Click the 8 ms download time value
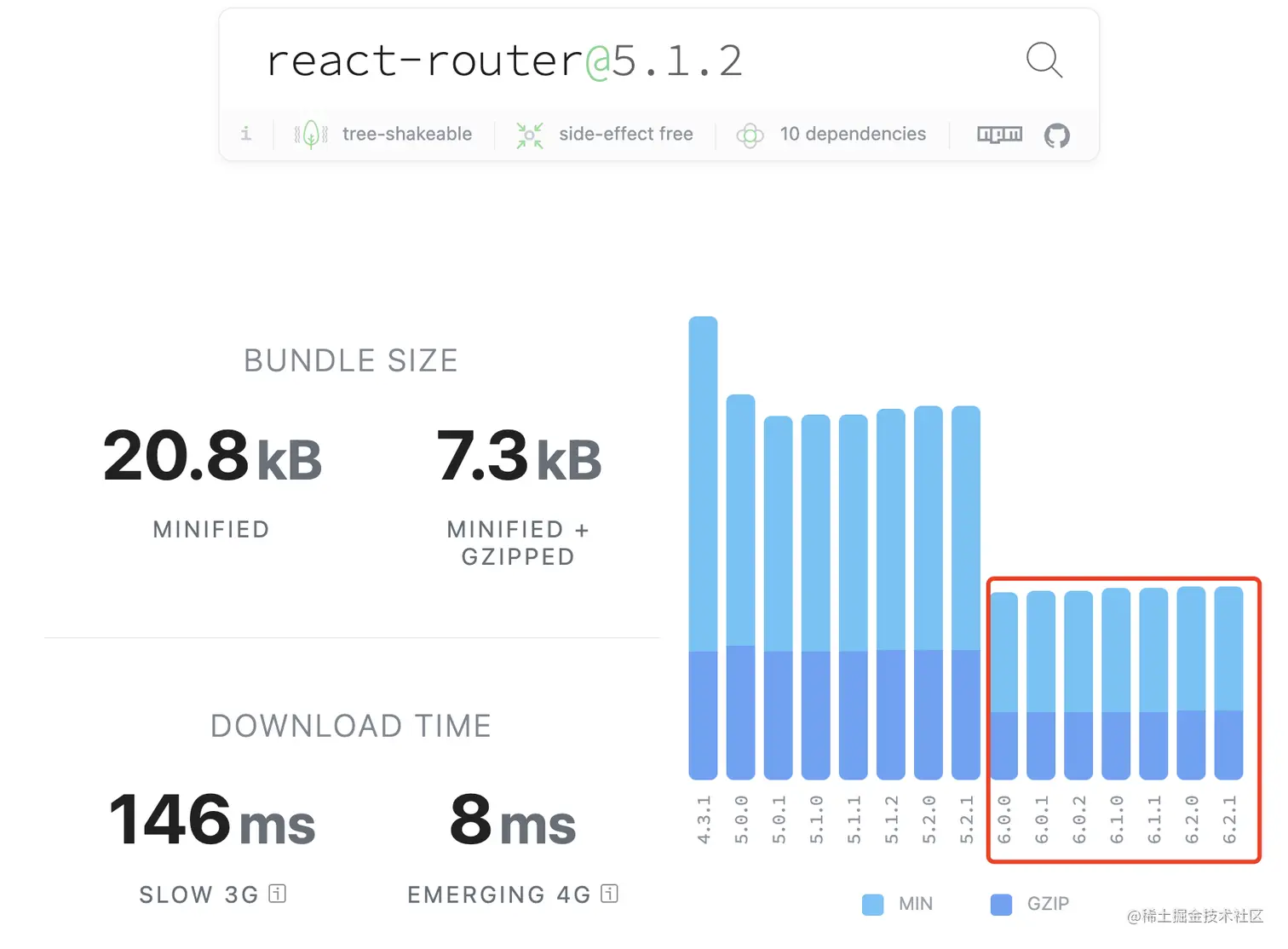Image resolution: width=1288 pixels, height=949 pixels. coord(513,820)
